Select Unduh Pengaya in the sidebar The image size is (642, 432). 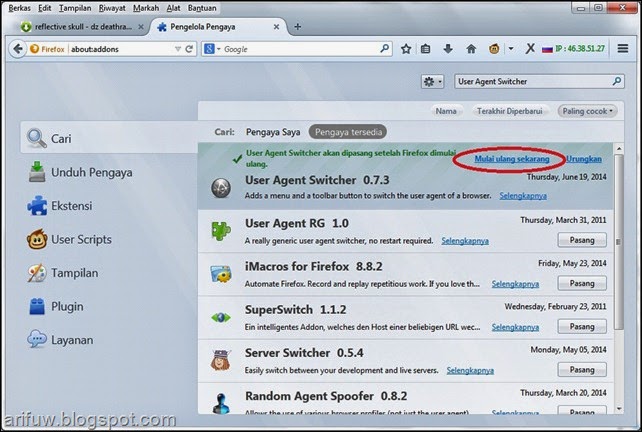(x=109, y=172)
